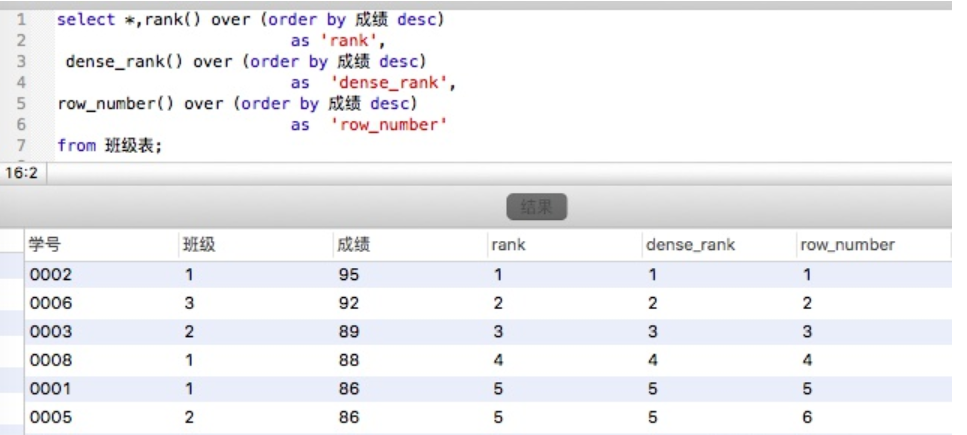Click line number 4 in editor gutter
967x435 pixels.
point(22,83)
